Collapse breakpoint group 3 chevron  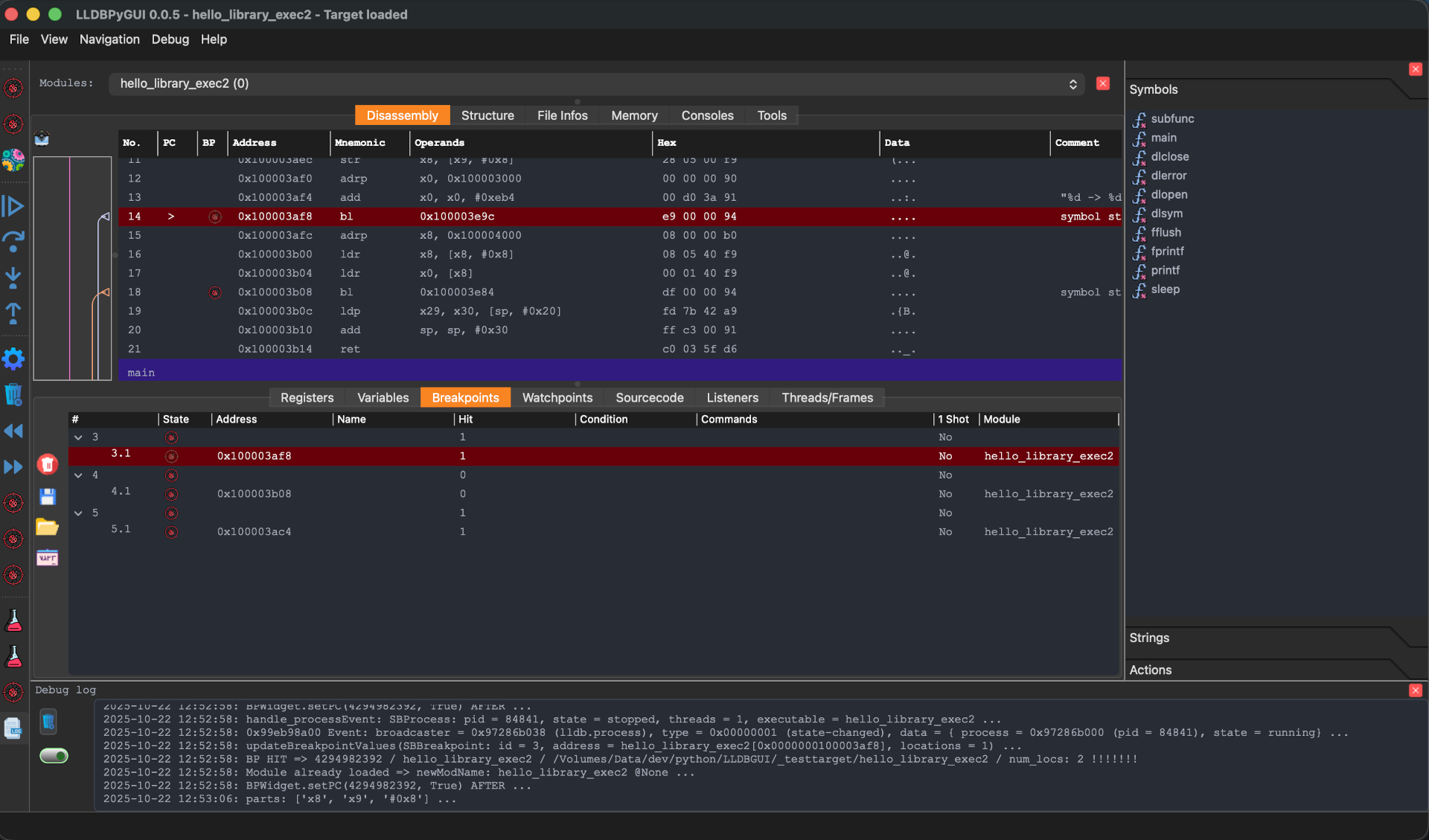click(x=78, y=437)
